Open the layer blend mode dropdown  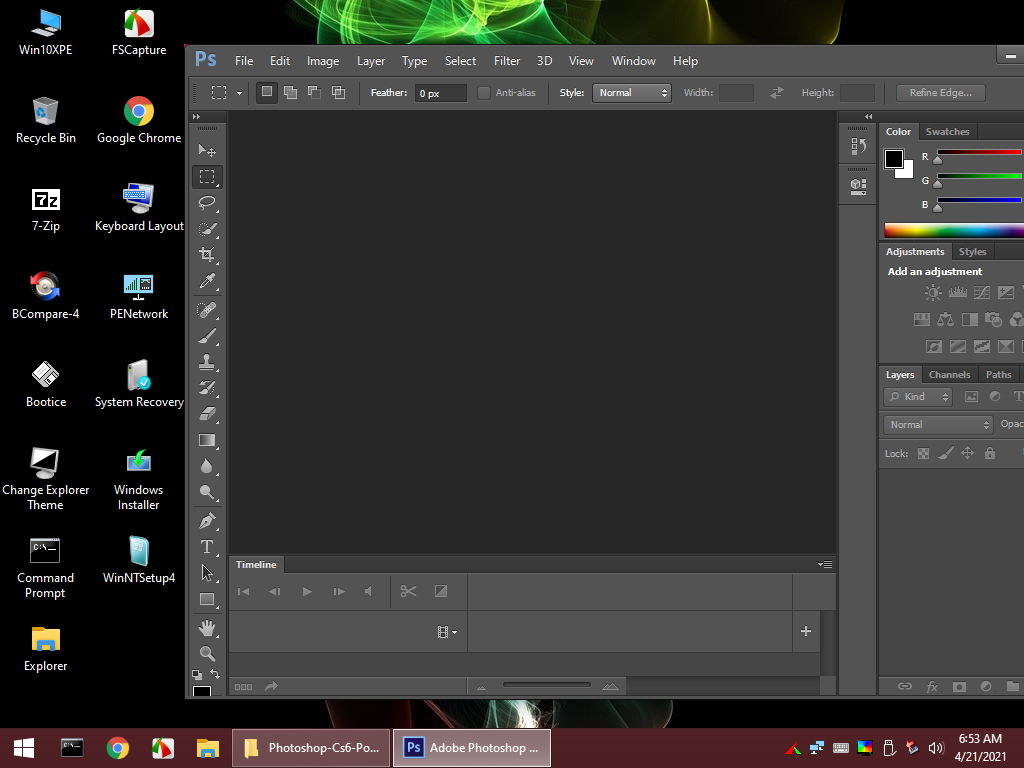(x=938, y=424)
